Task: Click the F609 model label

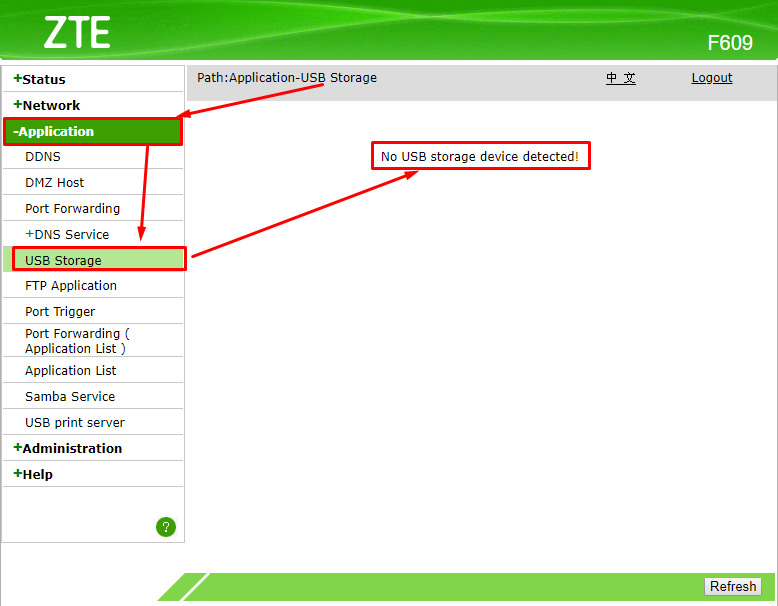Action: pos(730,43)
